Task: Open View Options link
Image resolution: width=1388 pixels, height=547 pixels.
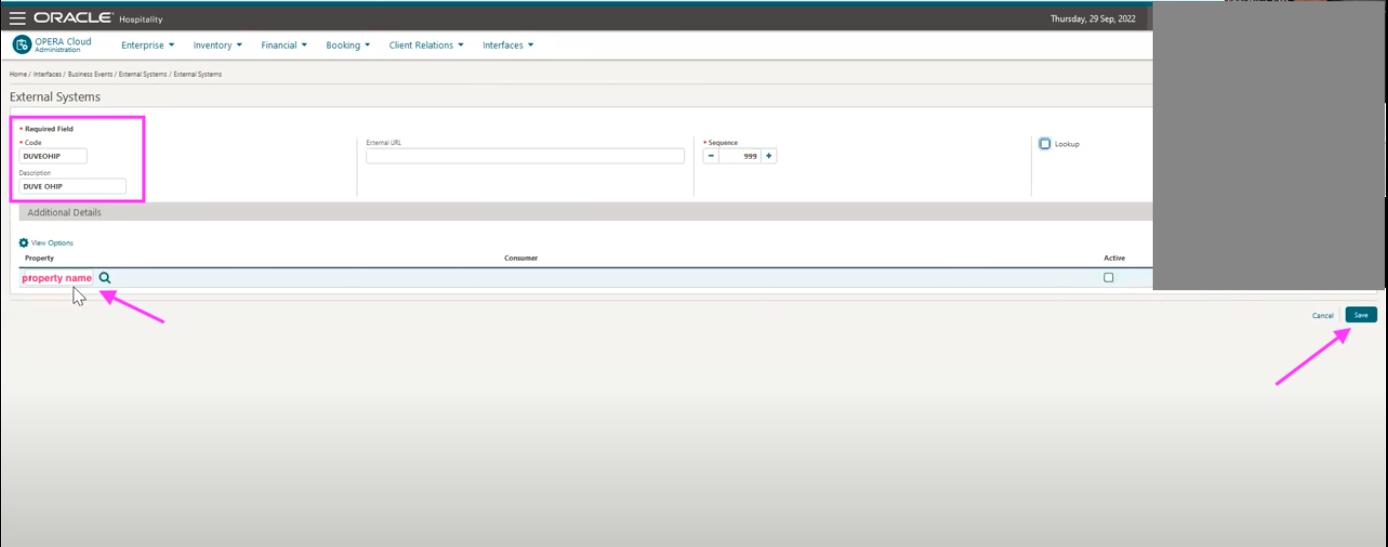Action: click(52, 243)
